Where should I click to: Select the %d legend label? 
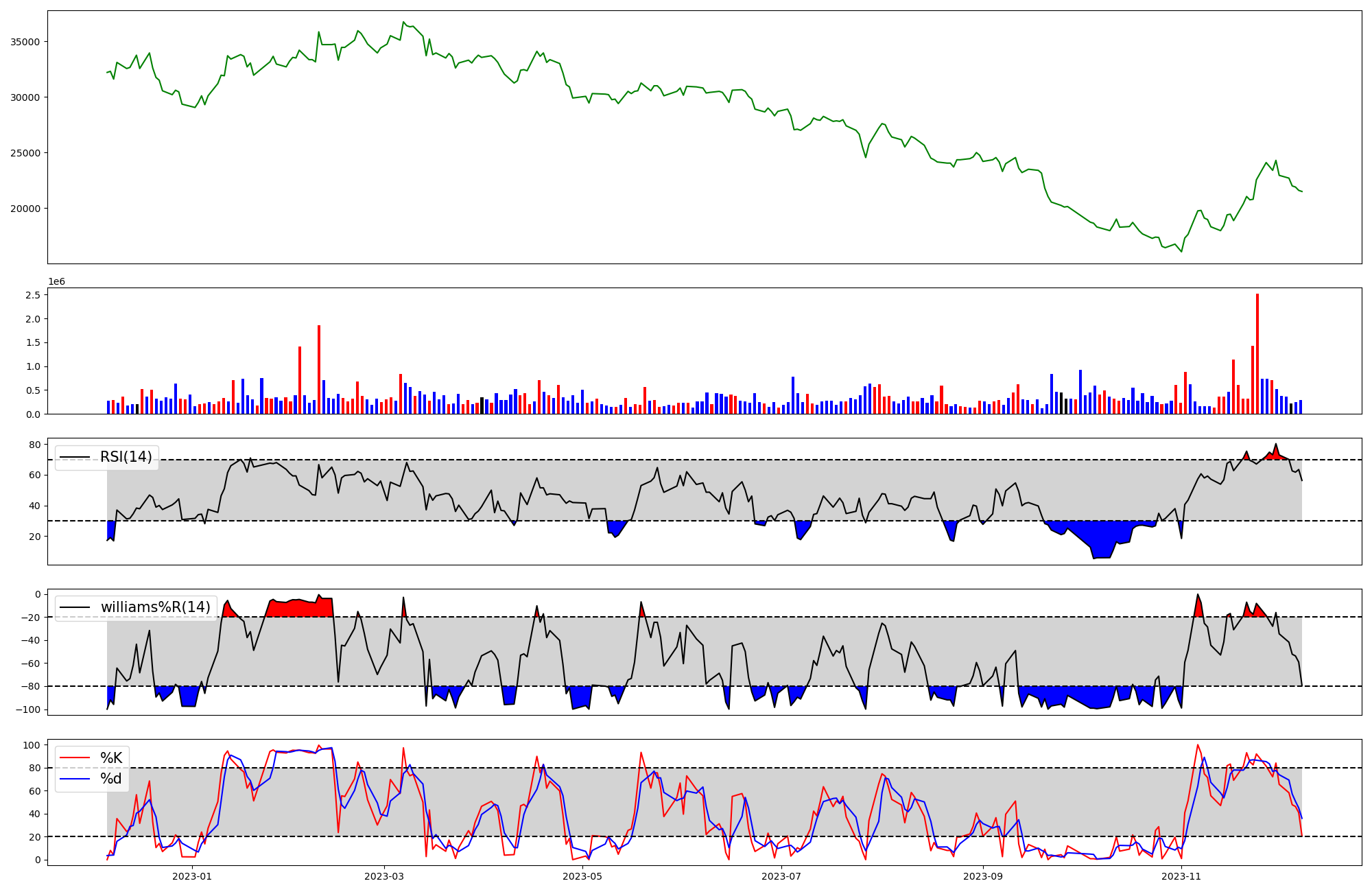click(111, 779)
